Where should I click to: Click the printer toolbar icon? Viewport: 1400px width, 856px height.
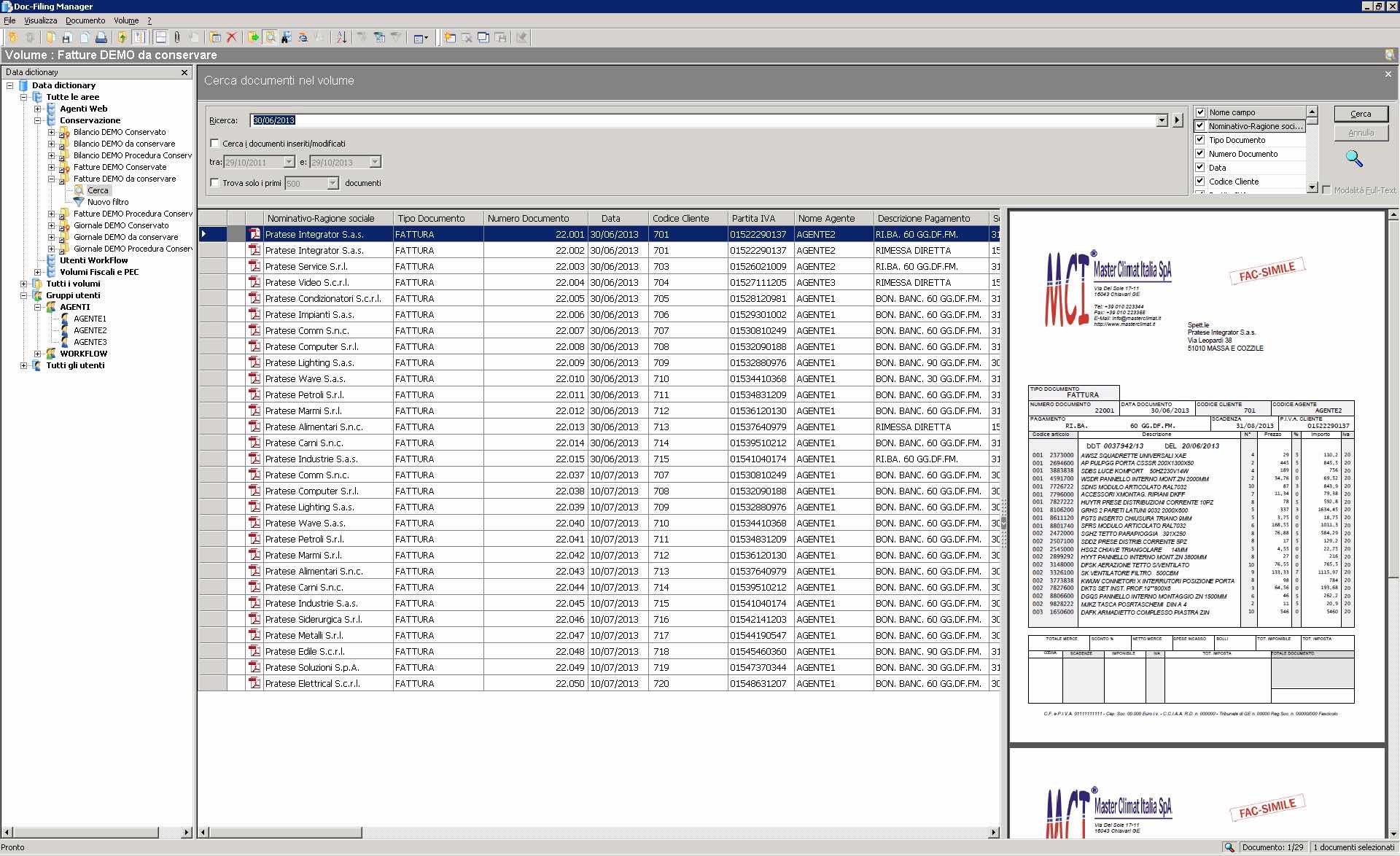coord(101,37)
